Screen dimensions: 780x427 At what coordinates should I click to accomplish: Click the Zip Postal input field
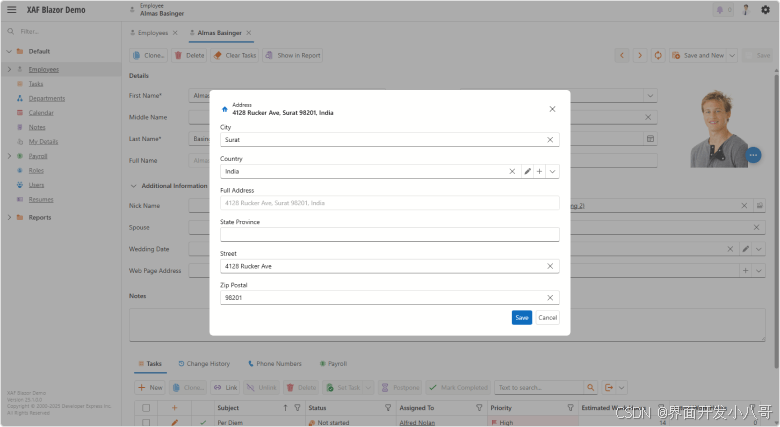coord(390,298)
